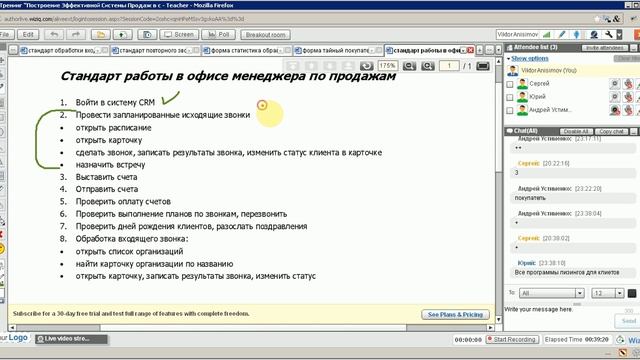Click the media player toolbar button
640x360 pixels.
pyautogui.click(x=147, y=35)
